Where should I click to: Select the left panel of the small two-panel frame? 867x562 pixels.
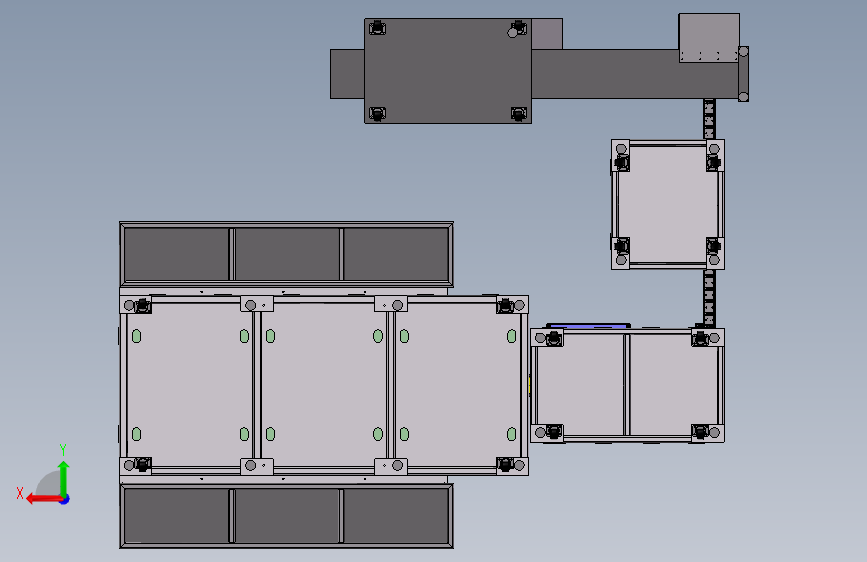(x=580, y=385)
